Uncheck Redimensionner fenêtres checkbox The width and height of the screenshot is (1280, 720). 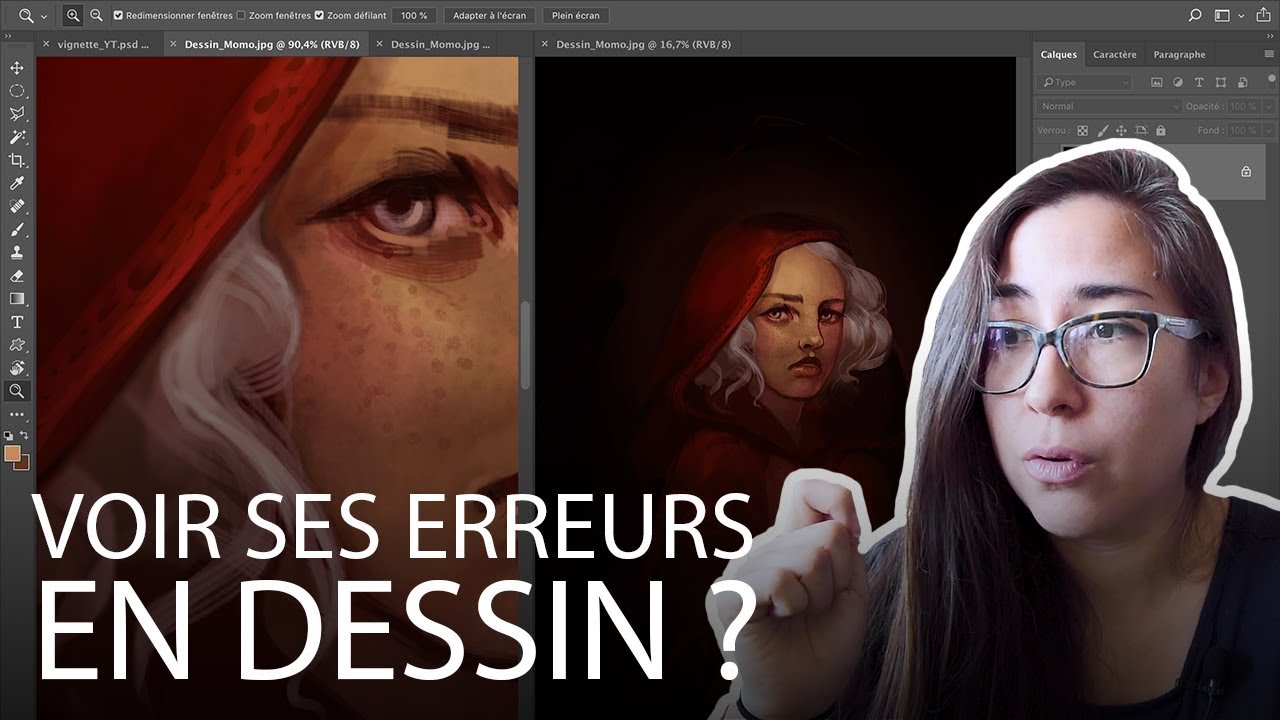(118, 16)
